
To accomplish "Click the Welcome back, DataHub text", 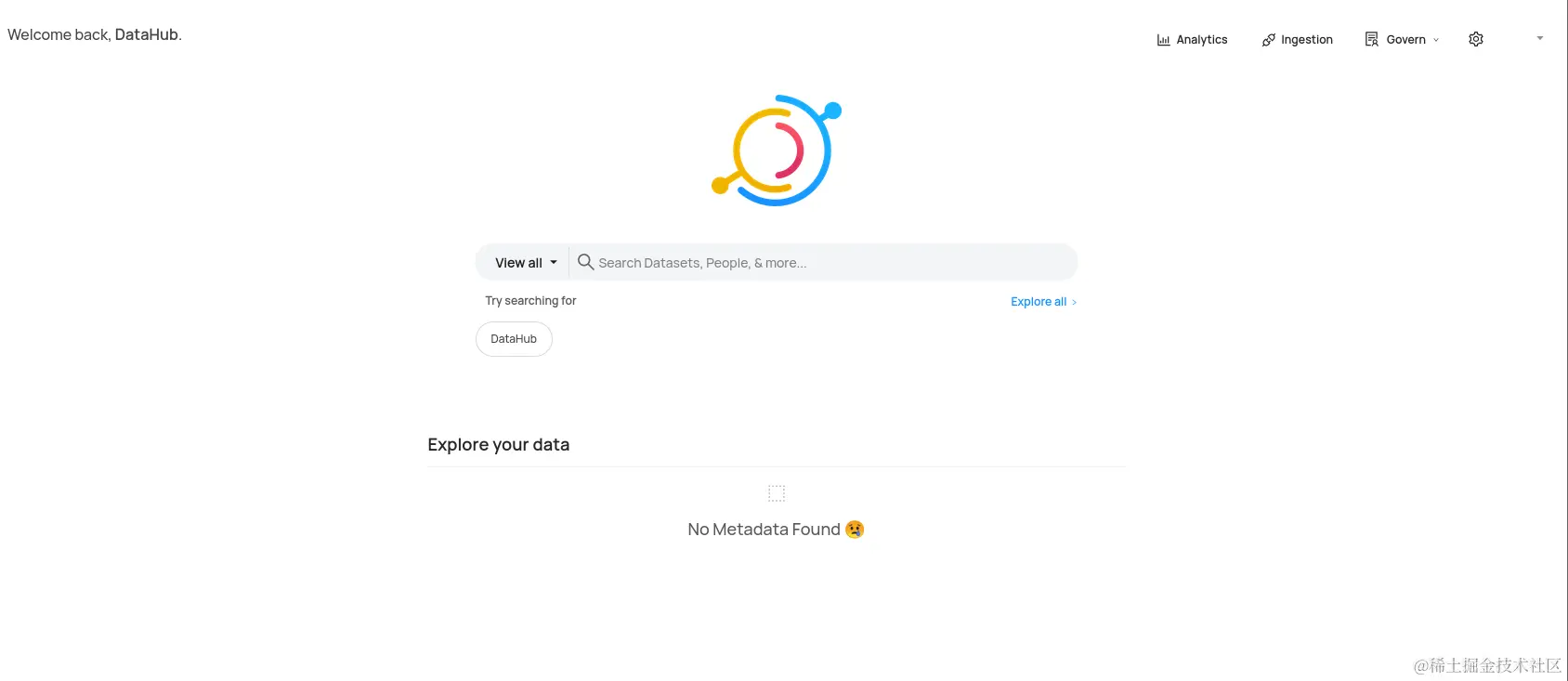I will (95, 35).
